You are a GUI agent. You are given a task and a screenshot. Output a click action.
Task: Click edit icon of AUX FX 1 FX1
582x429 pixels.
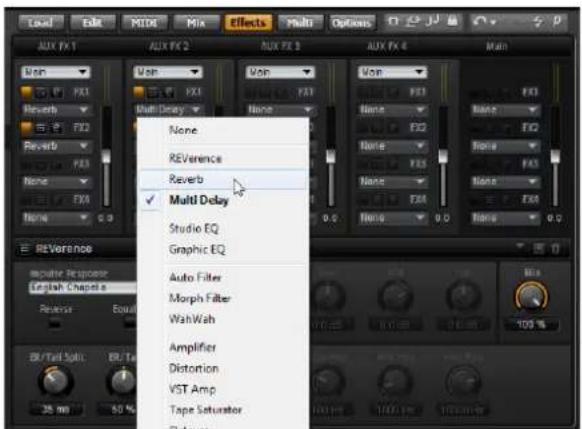57,92
